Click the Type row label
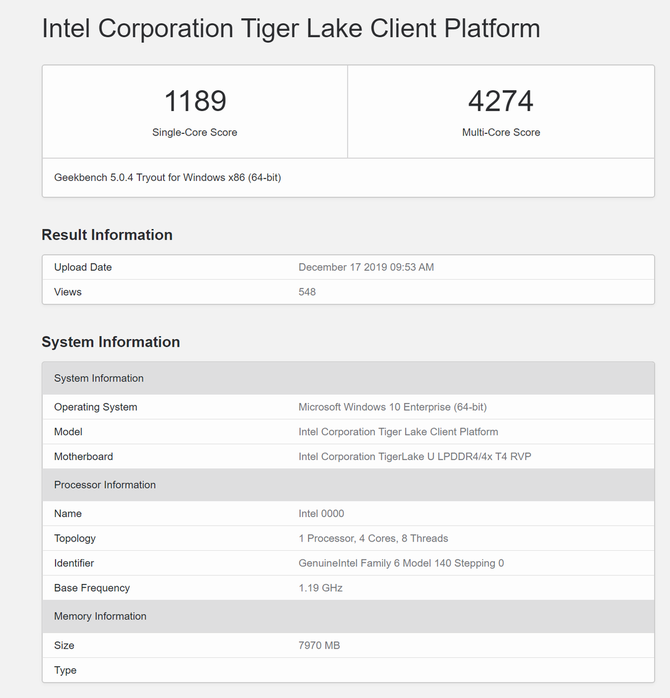 pos(65,670)
